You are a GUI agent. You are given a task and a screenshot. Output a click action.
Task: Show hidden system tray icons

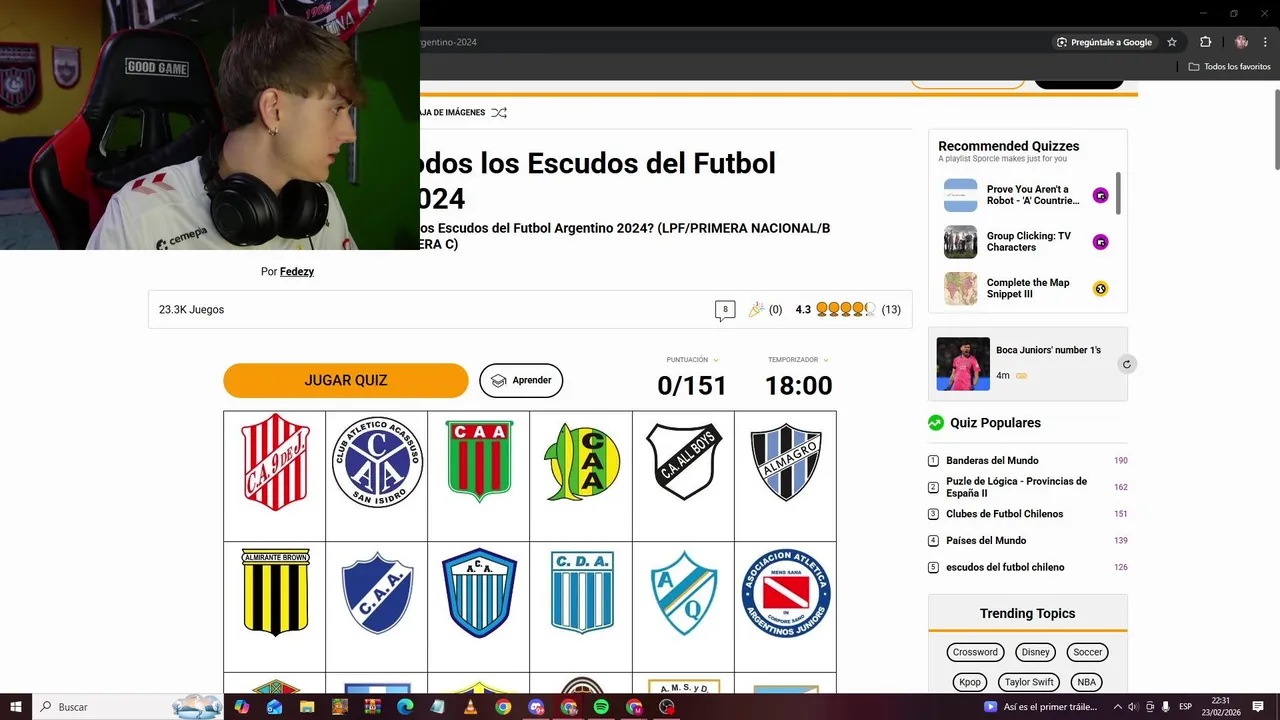click(1118, 707)
